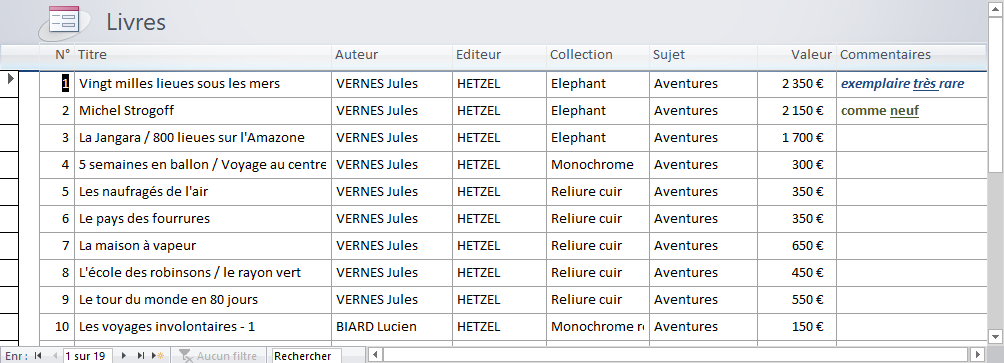The height and width of the screenshot is (363, 1004).
Task: Click the Commentaires column header
Action: tap(912, 55)
